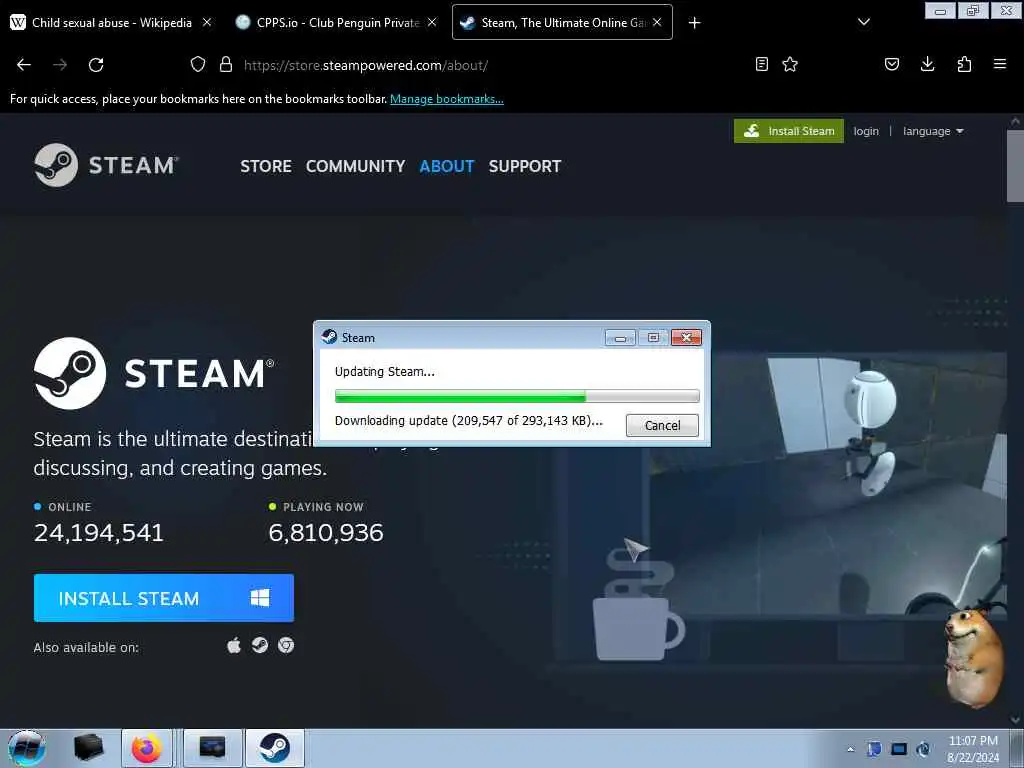This screenshot has width=1024, height=768.
Task: Switch to Firefox in the taskbar
Action: 147,748
